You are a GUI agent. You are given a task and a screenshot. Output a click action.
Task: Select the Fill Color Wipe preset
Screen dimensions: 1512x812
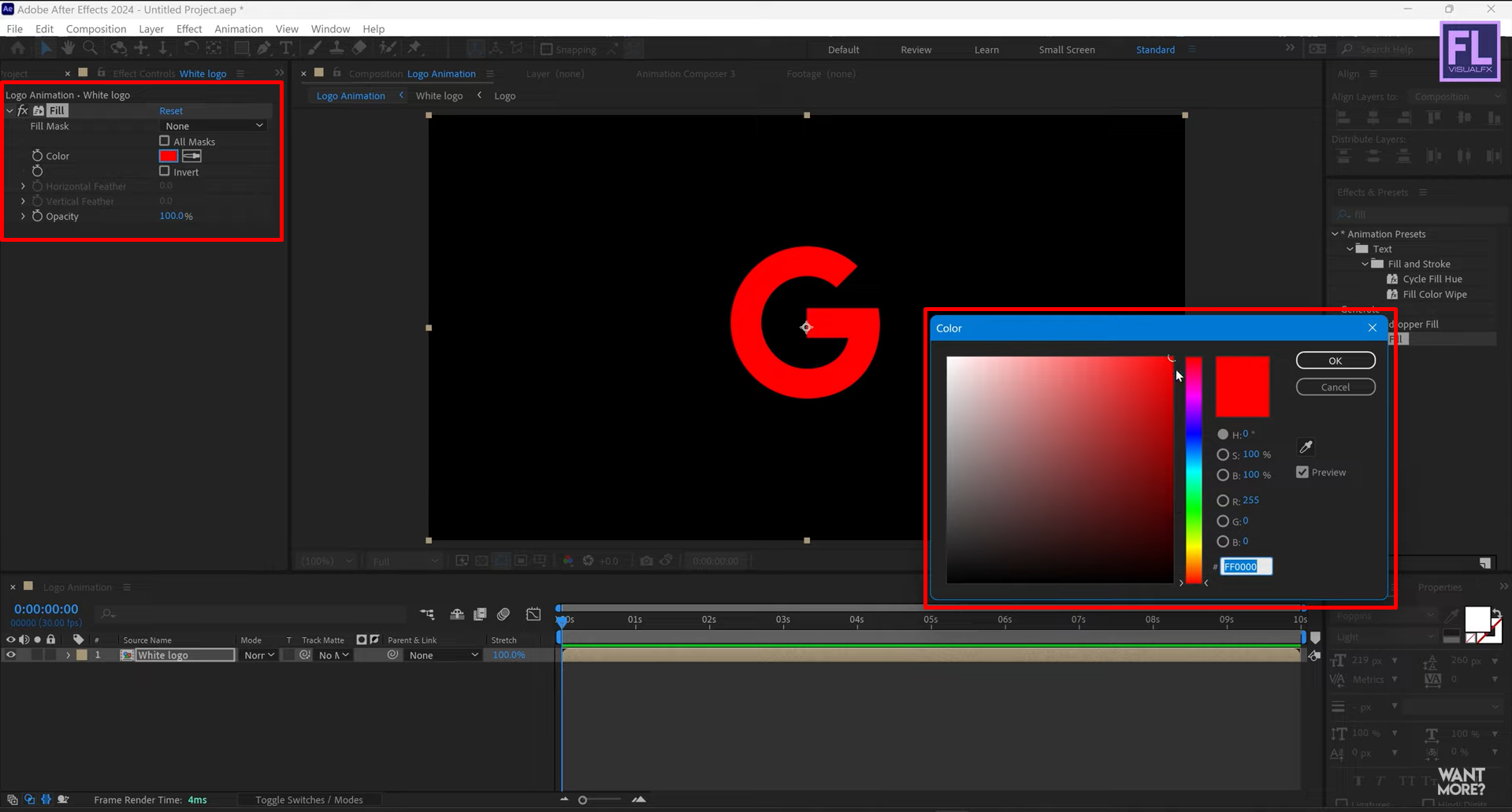[x=1435, y=294]
